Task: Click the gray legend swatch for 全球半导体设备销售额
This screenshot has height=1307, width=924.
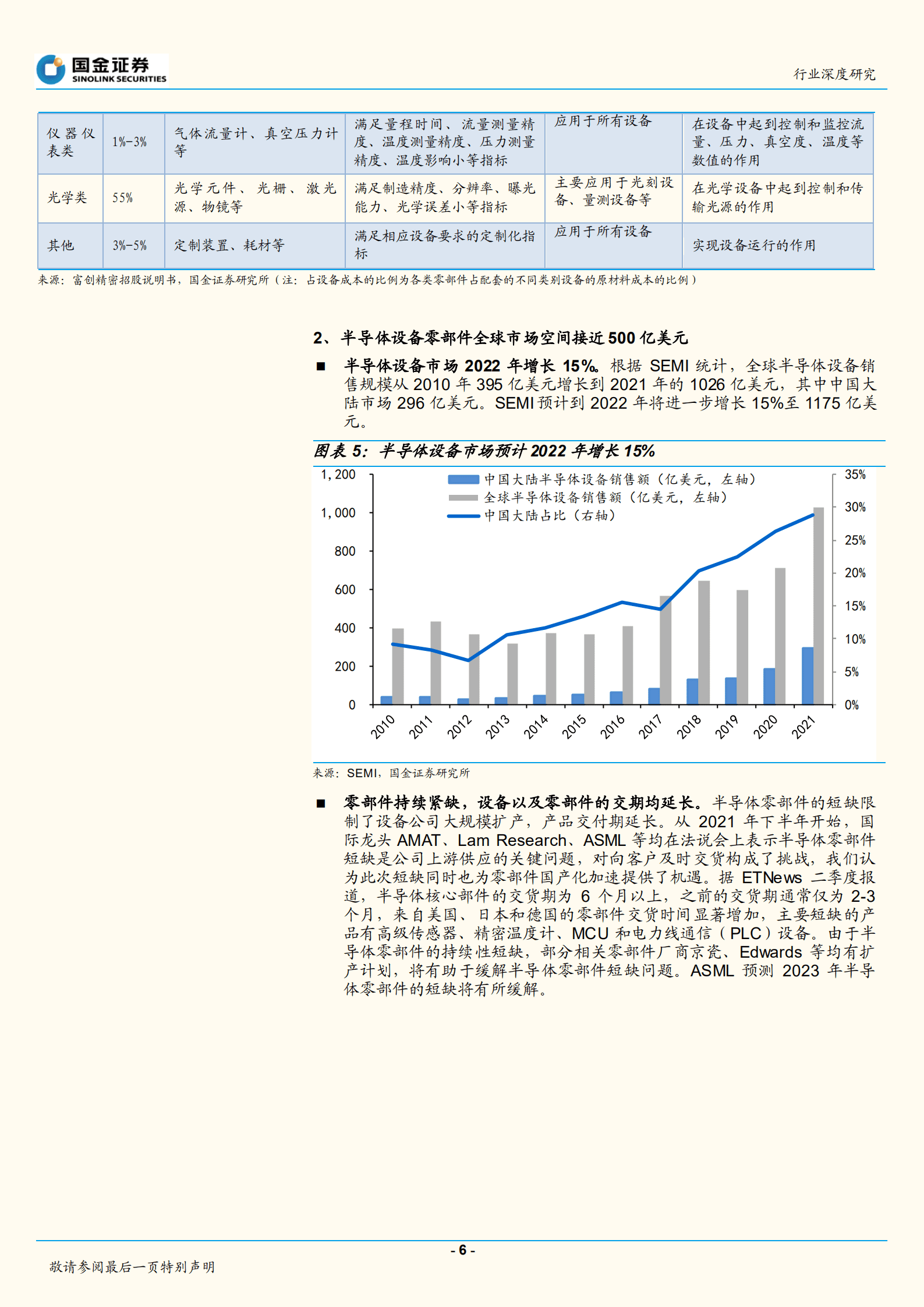Action: pos(463,498)
